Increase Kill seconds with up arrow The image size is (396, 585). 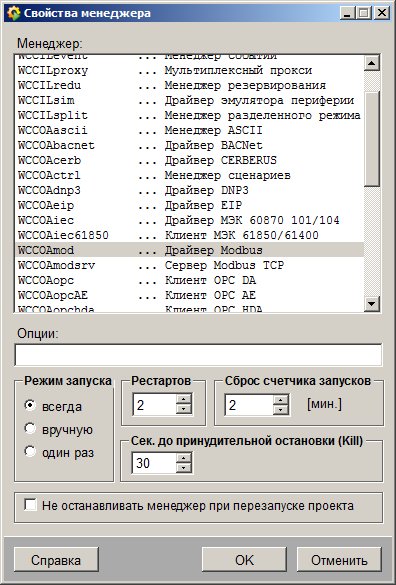point(183,459)
